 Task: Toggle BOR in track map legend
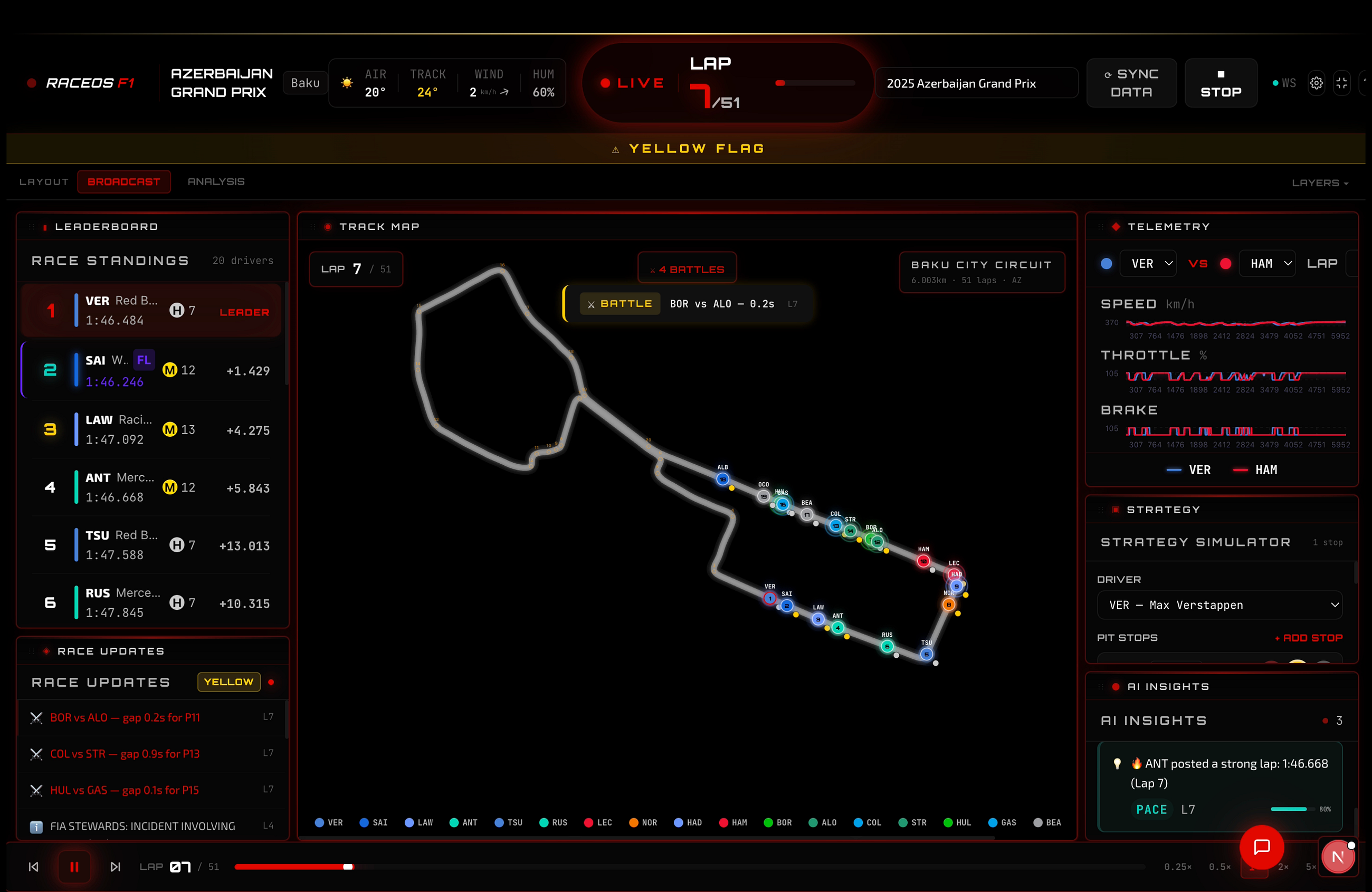(x=778, y=822)
